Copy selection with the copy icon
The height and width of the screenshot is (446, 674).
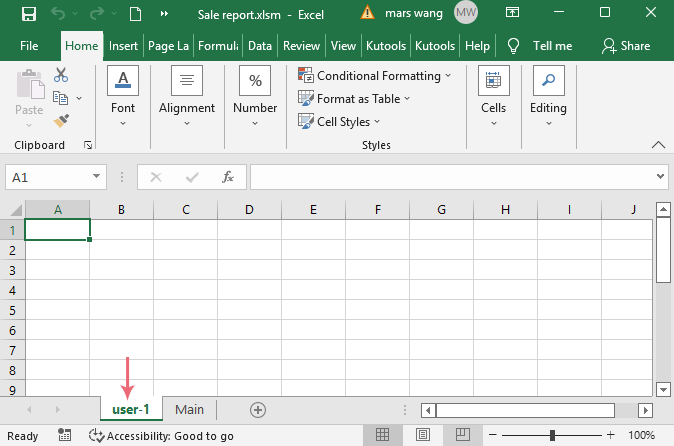(61, 98)
